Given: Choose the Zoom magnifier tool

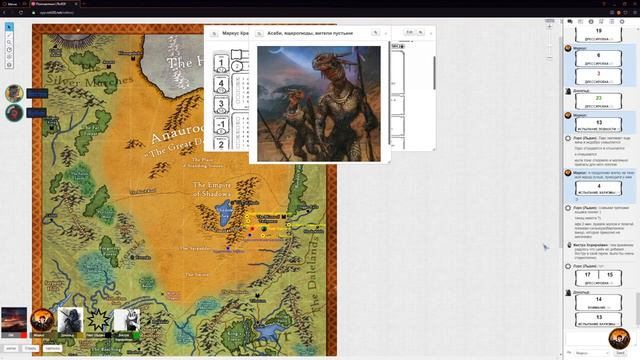Looking at the screenshot, I should (9, 42).
